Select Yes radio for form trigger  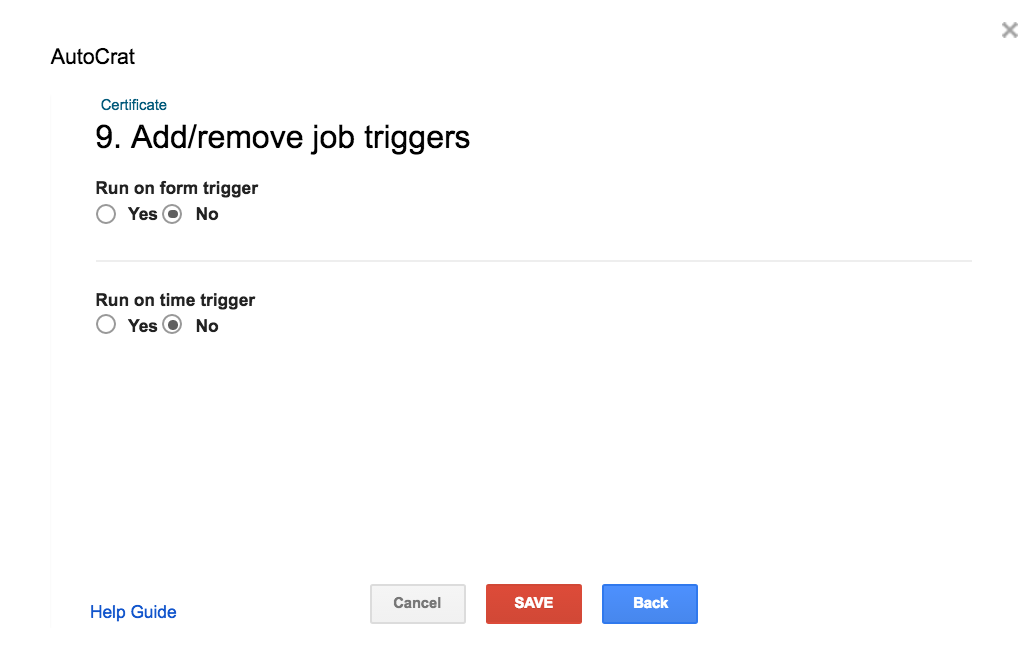106,214
